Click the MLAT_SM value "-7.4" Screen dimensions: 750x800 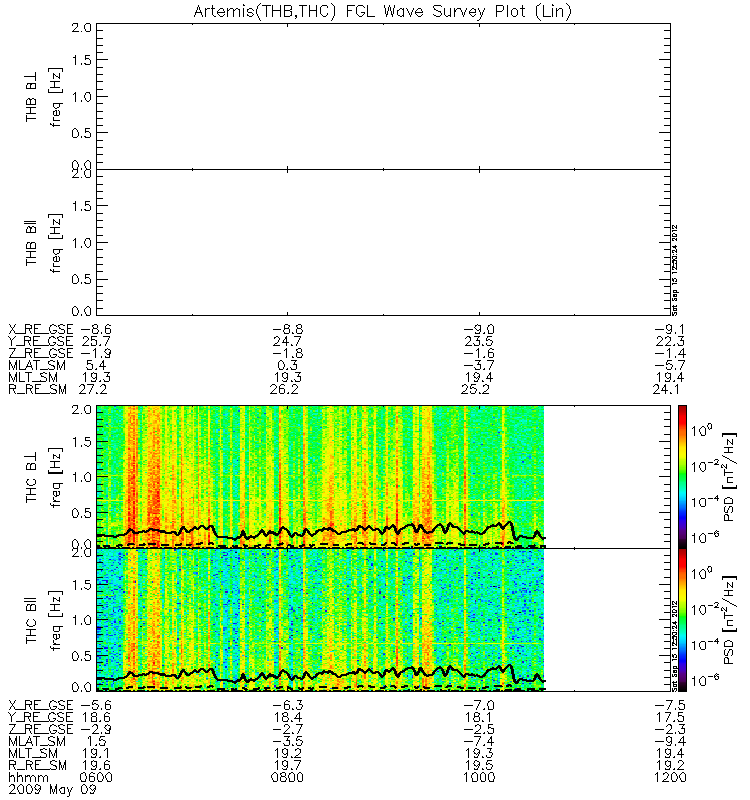[x=479, y=741]
